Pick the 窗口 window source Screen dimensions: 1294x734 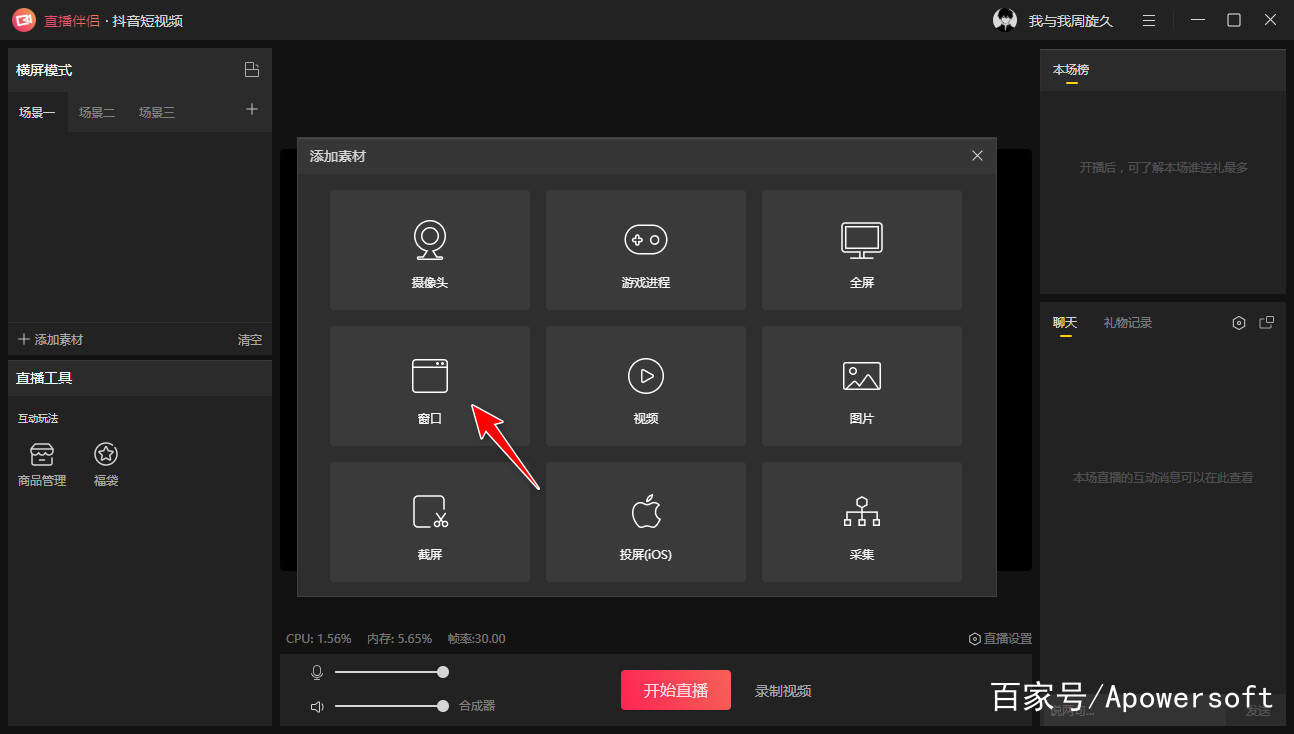click(430, 386)
